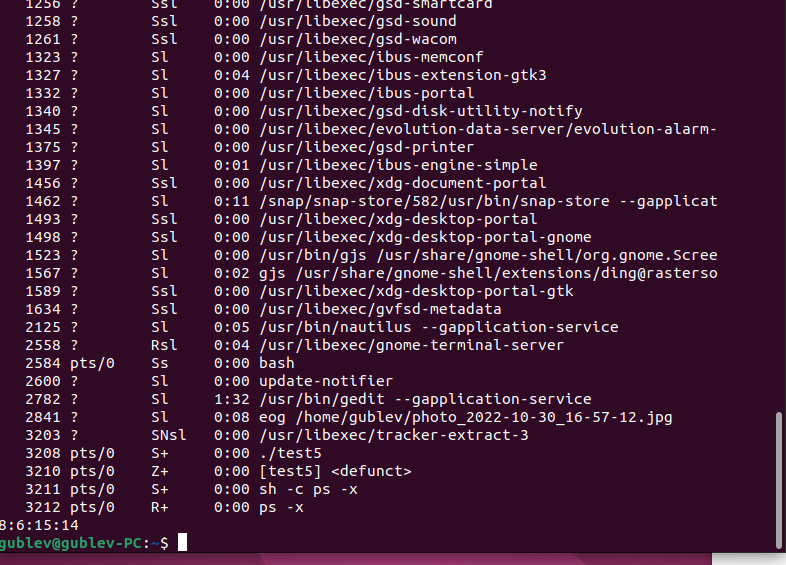
Task: Select the line '/usr/libexec/gsd-sound'
Action: click(x=358, y=21)
